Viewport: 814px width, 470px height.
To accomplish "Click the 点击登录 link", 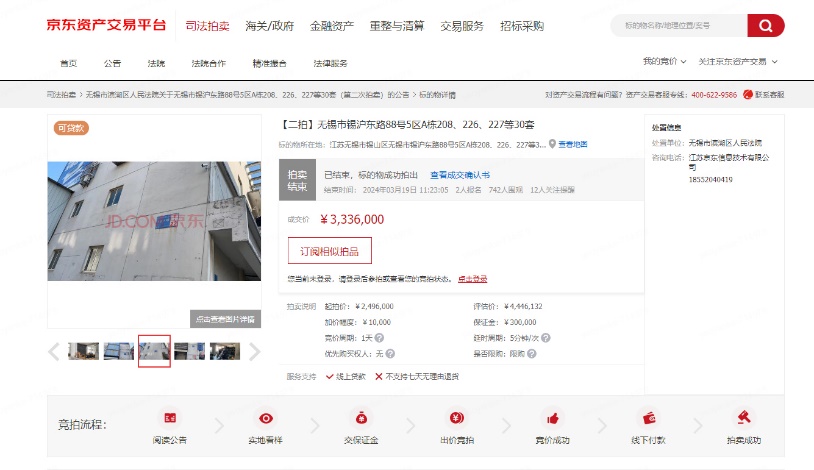I will tap(472, 279).
